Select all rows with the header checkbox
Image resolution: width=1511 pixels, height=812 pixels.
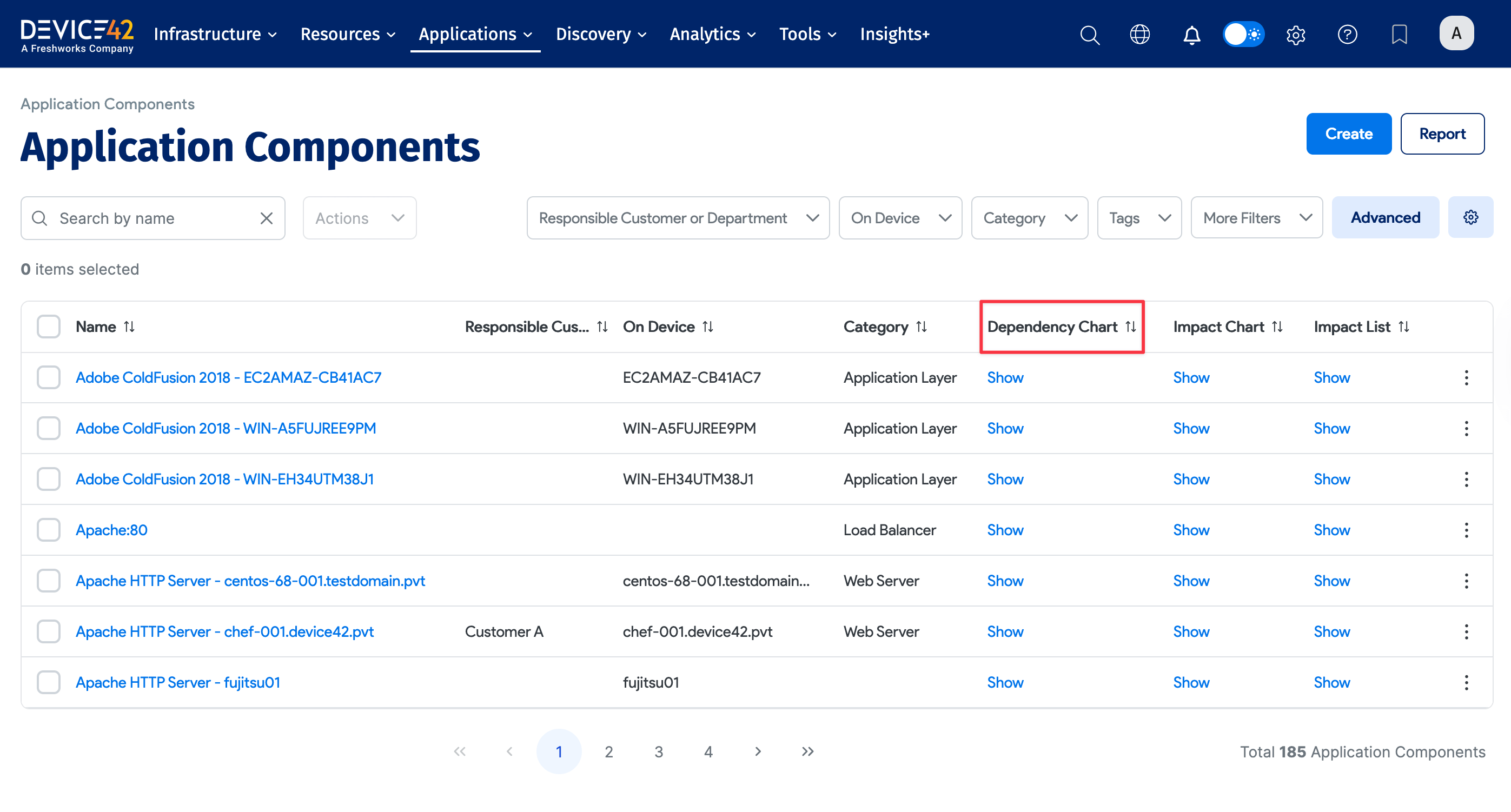point(49,327)
